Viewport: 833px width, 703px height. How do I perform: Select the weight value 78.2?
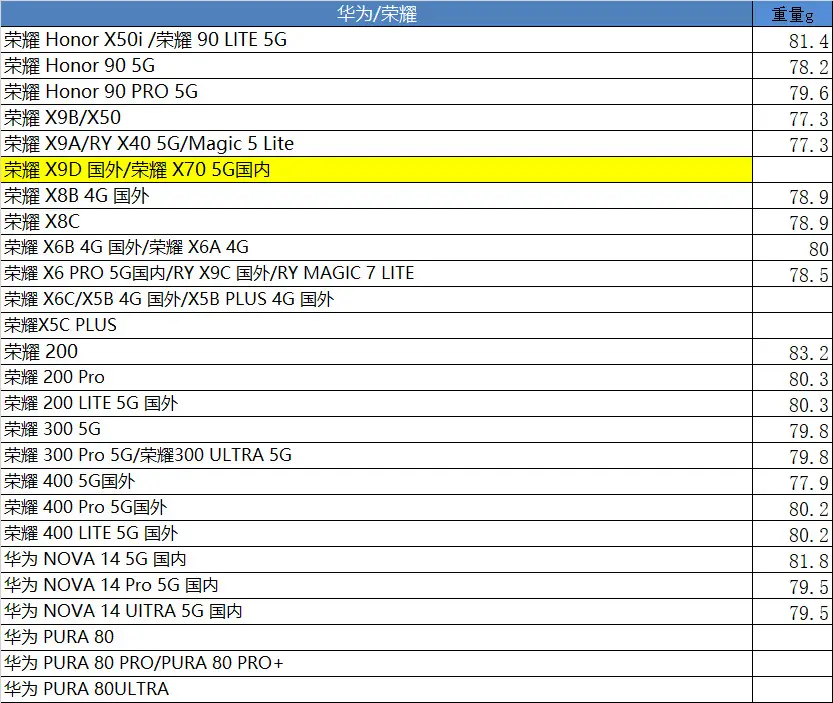coord(808,67)
